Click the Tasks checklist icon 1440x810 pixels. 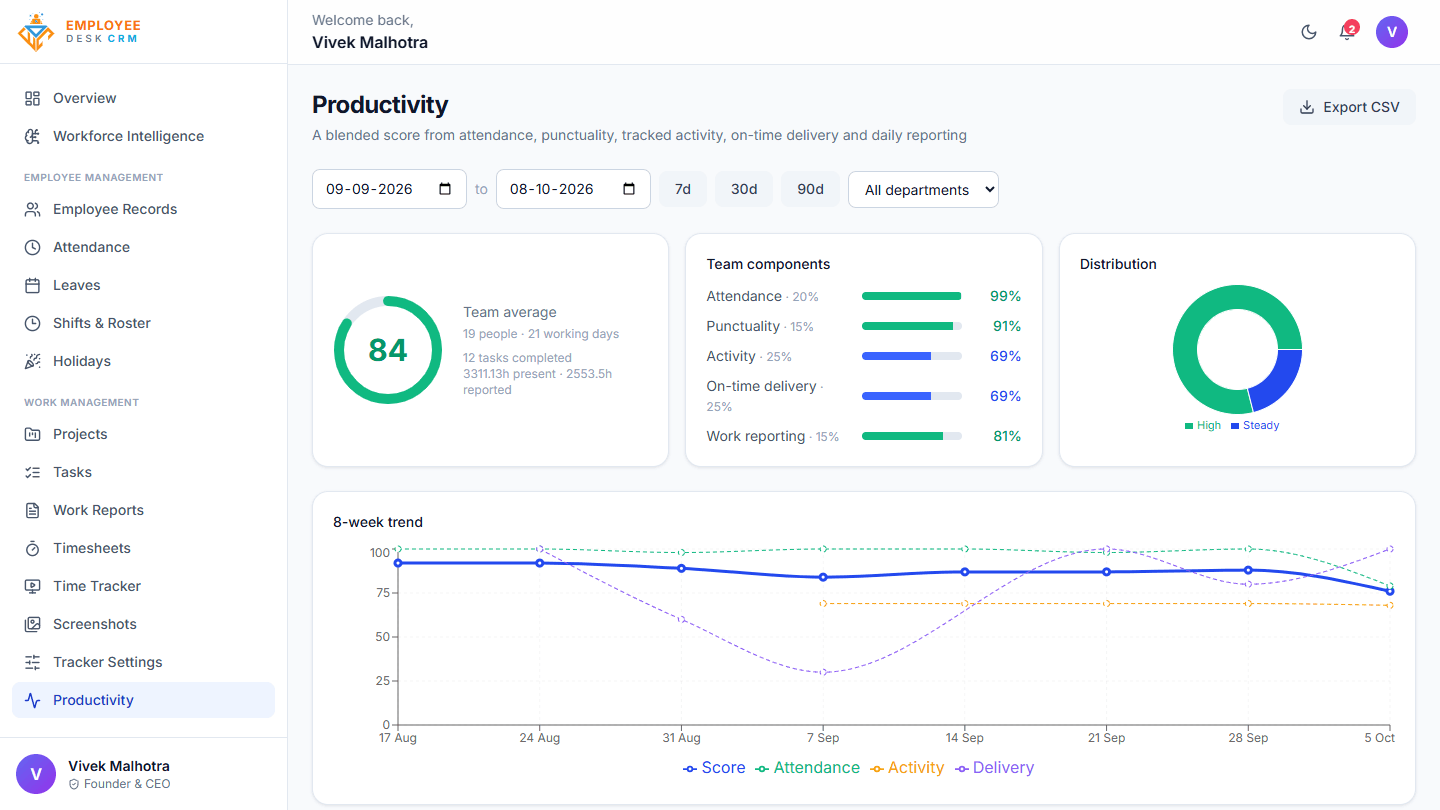[x=33, y=472]
